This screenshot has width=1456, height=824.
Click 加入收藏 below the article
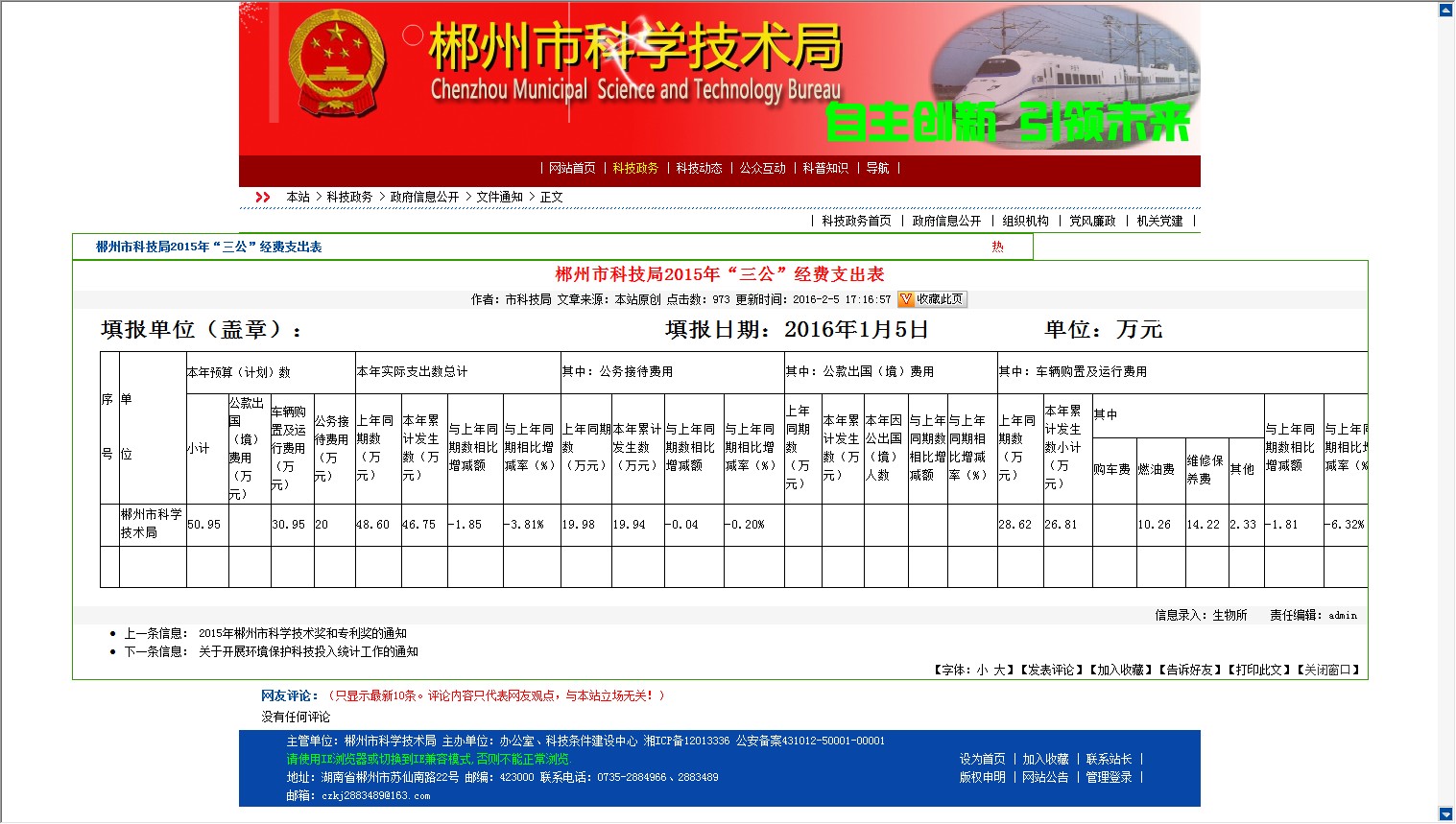coord(1120,670)
